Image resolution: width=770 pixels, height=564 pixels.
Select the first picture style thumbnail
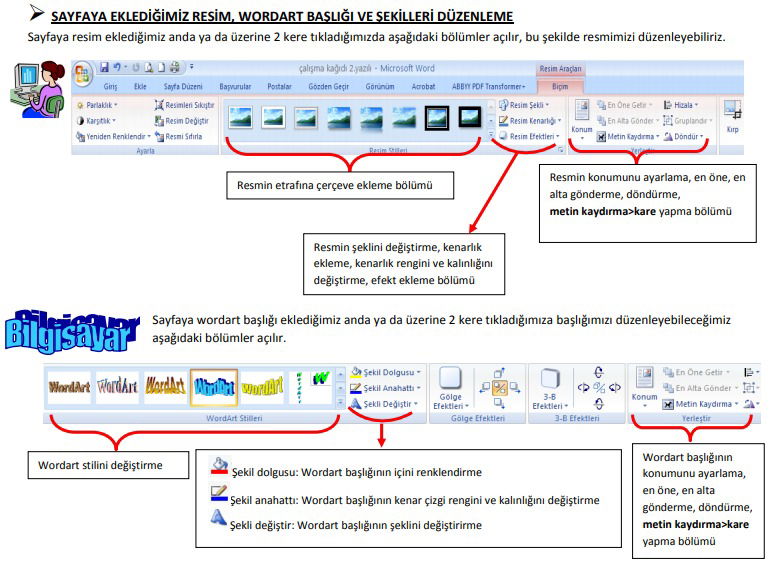(x=241, y=118)
